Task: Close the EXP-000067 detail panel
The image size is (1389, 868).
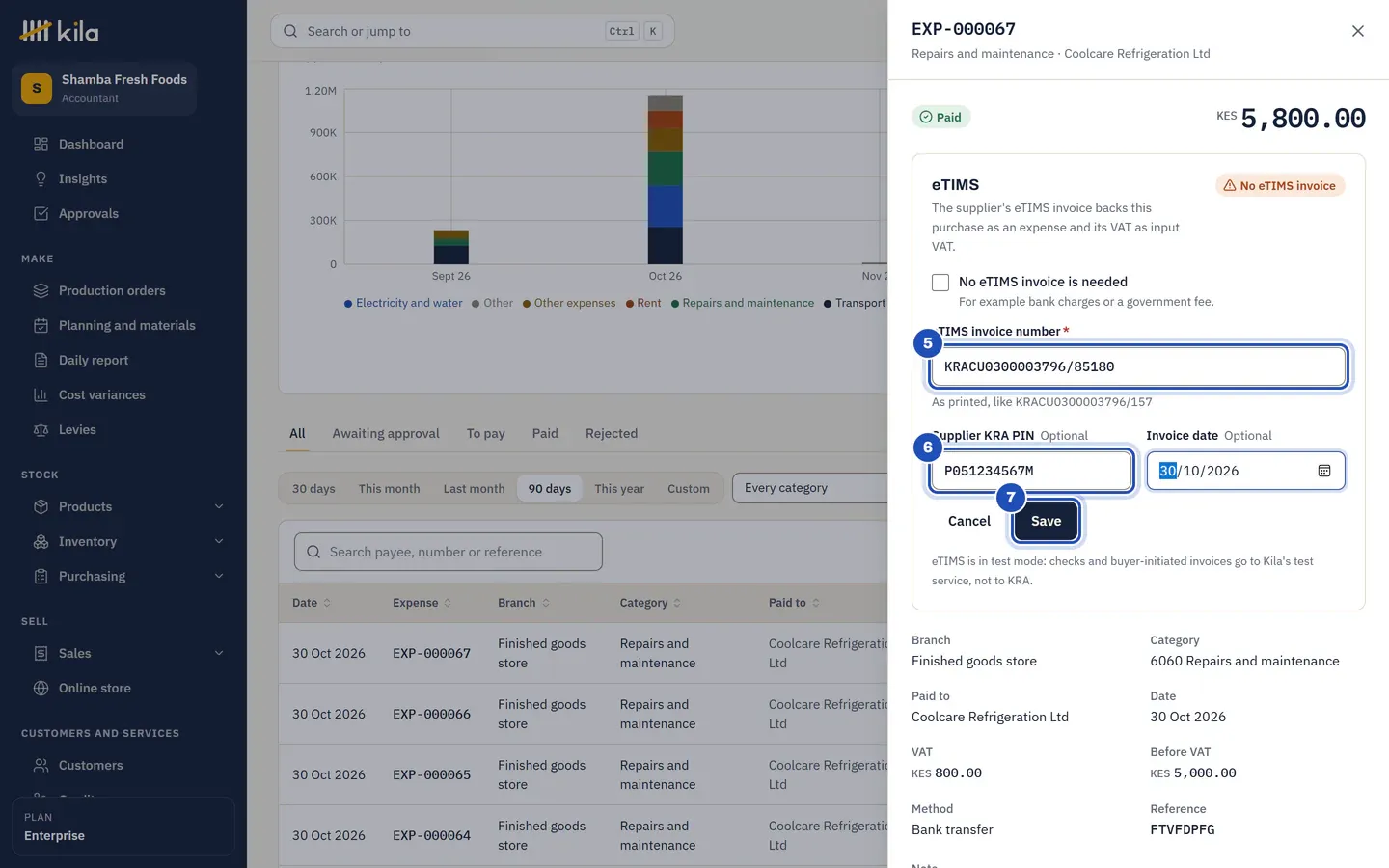Action: point(1358,31)
